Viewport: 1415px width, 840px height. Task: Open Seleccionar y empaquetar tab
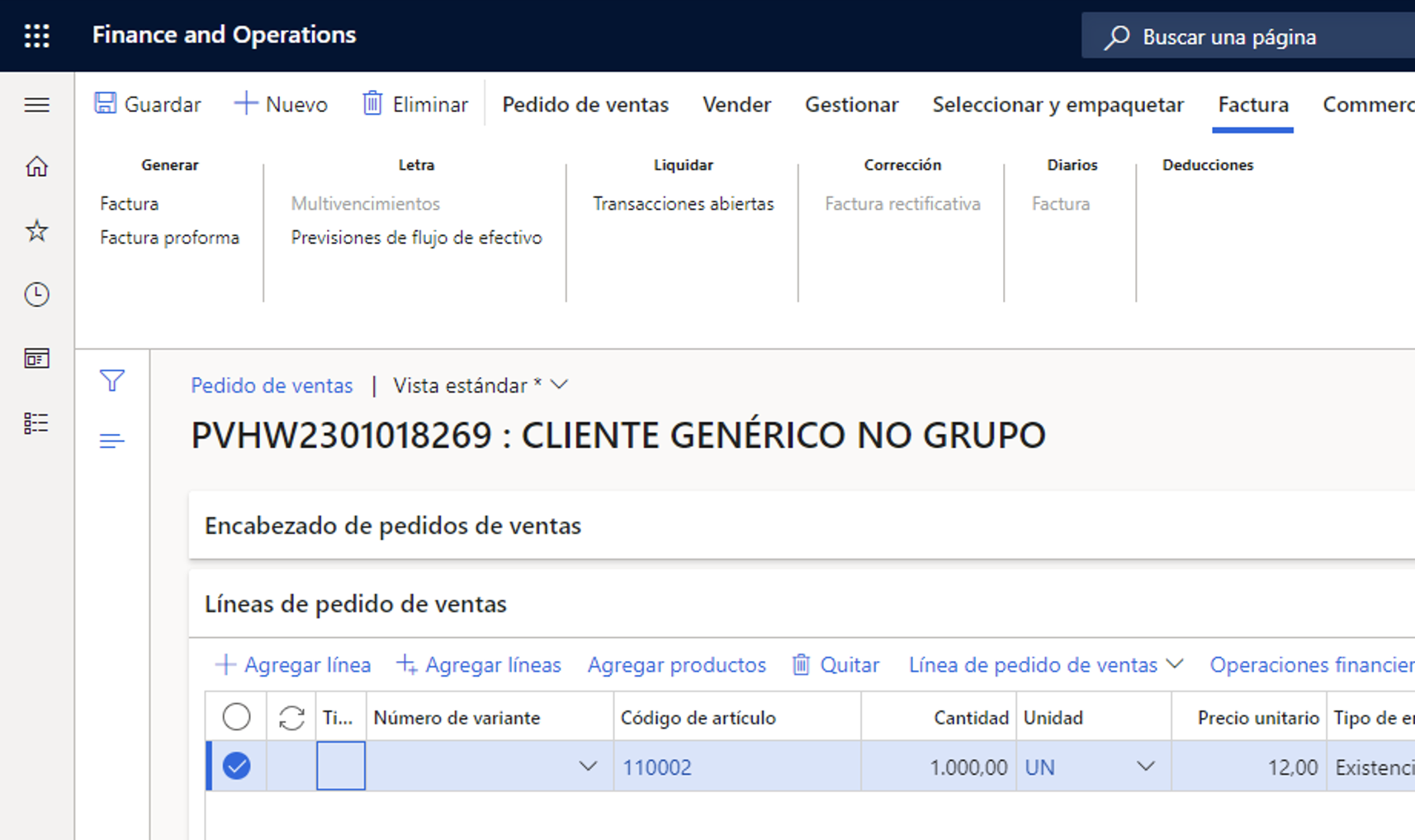point(1058,104)
